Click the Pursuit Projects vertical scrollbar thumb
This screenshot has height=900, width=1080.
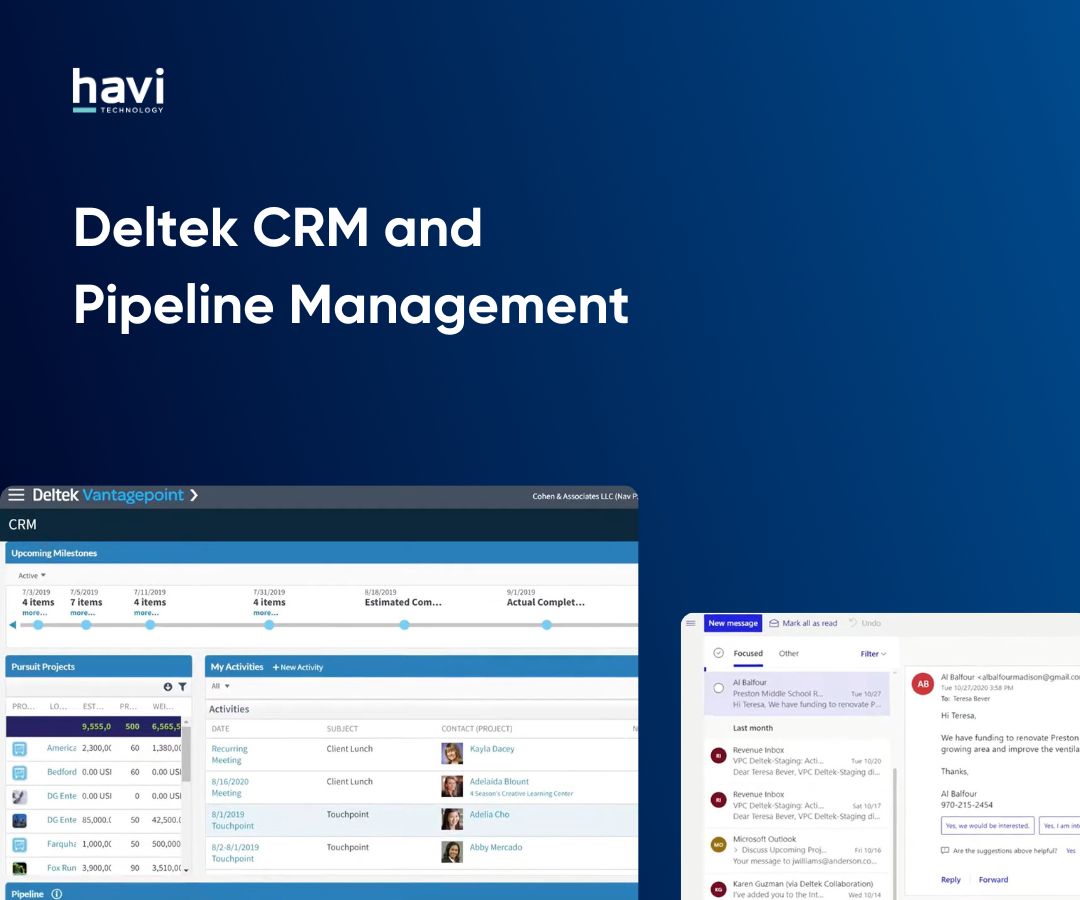pos(186,752)
